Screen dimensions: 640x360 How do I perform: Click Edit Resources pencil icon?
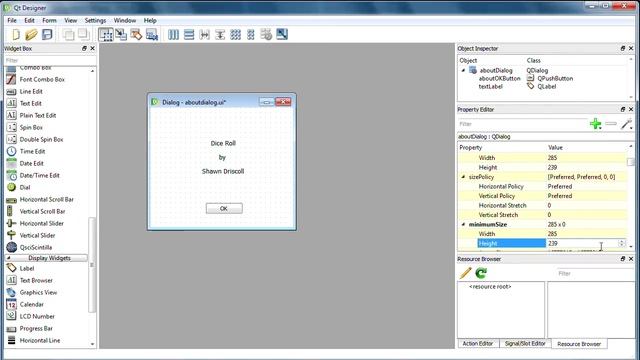pos(466,273)
